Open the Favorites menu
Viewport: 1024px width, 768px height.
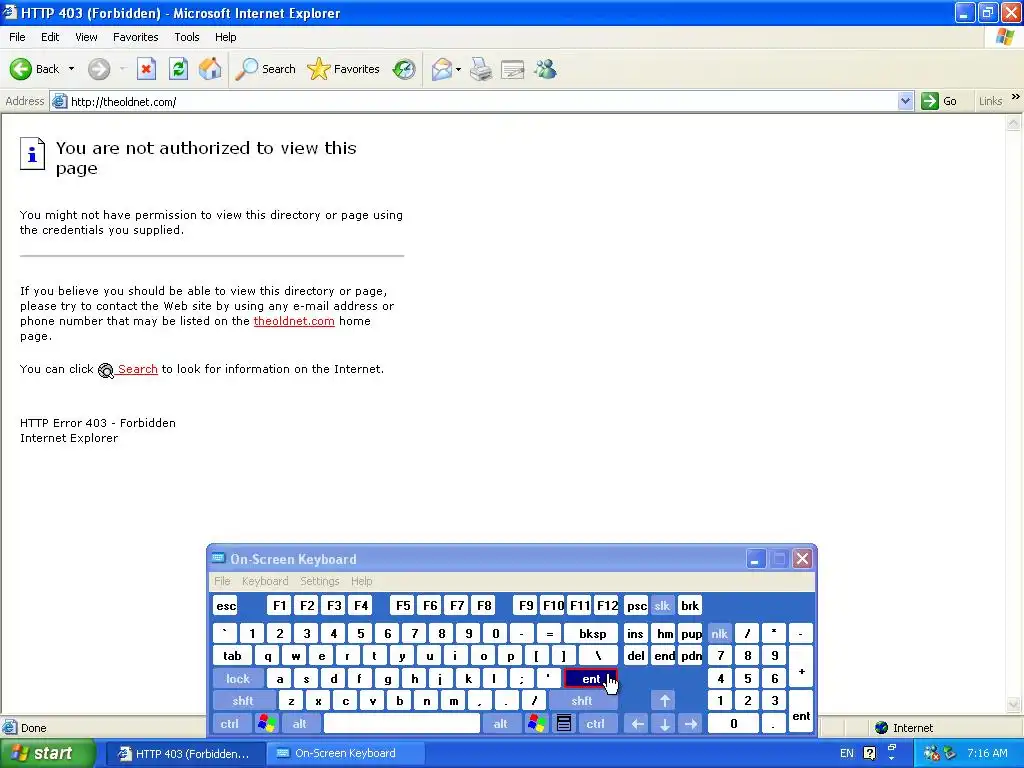coord(135,37)
